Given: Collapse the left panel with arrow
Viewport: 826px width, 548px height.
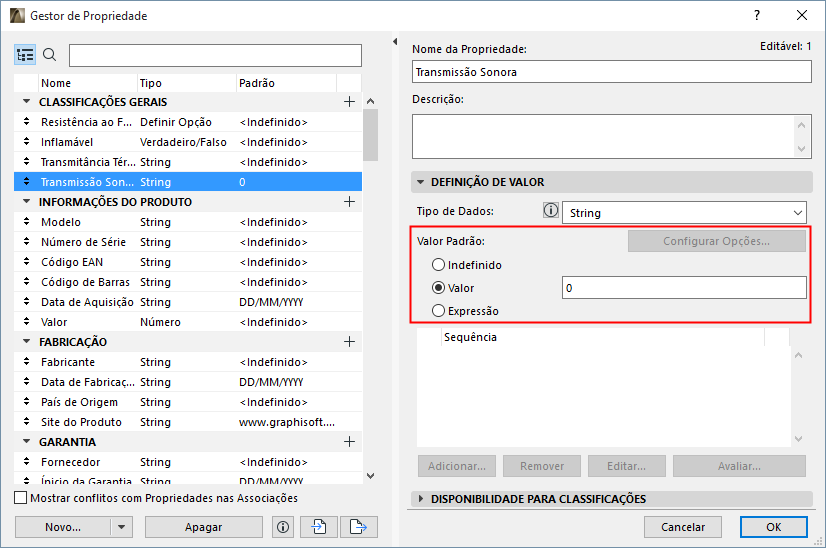Looking at the screenshot, I should click(395, 41).
